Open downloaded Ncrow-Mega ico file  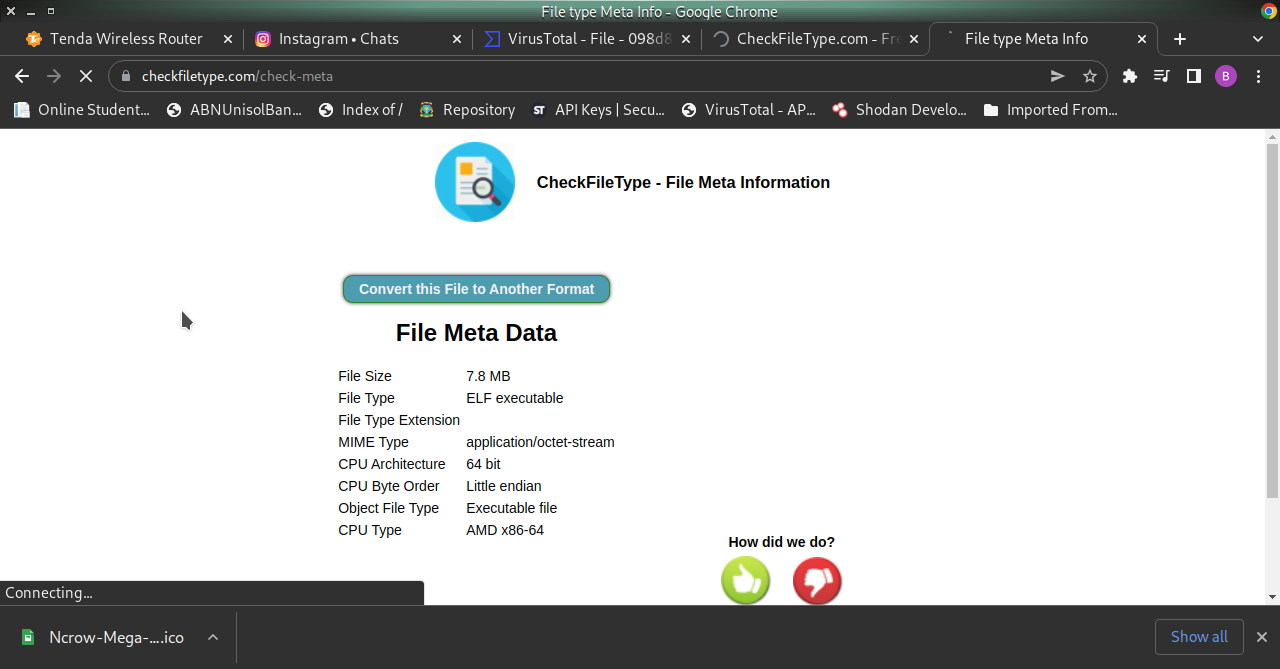click(103, 637)
